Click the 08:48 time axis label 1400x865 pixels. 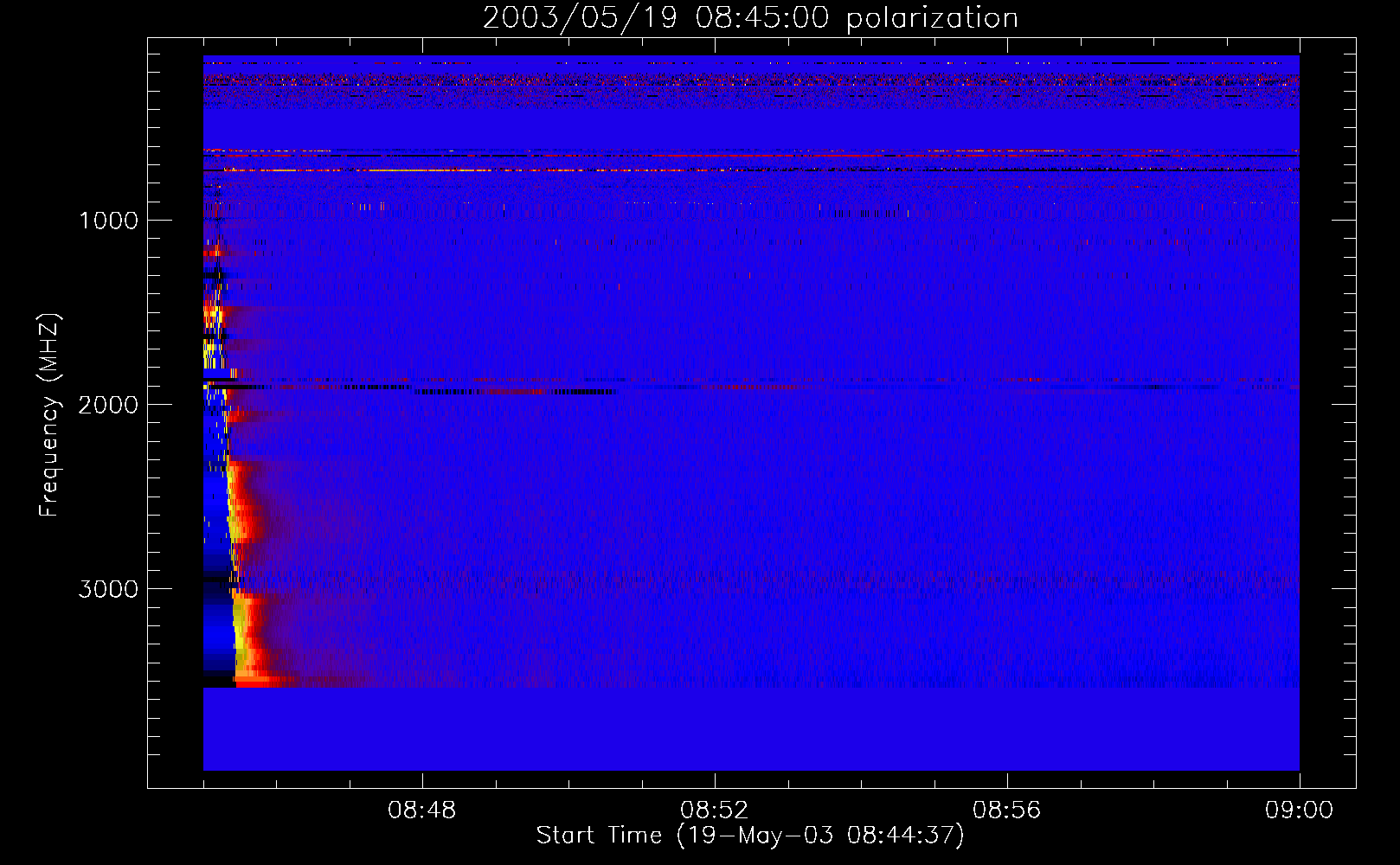[x=422, y=811]
